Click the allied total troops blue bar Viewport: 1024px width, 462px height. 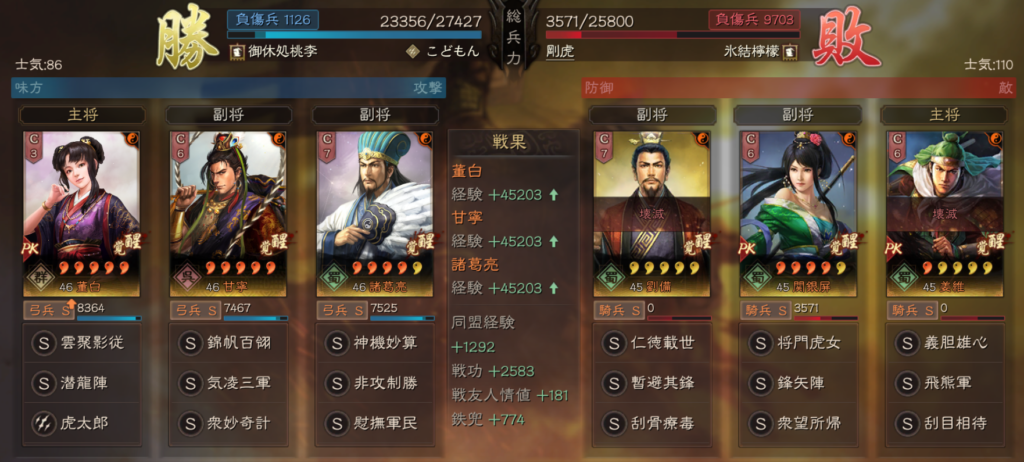click(x=355, y=35)
